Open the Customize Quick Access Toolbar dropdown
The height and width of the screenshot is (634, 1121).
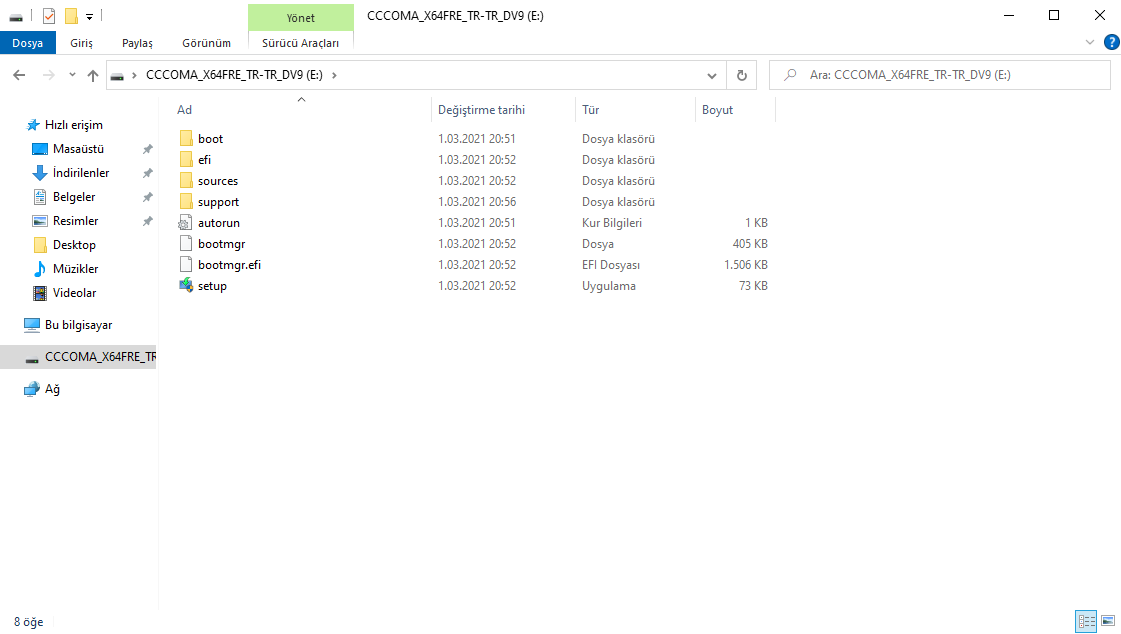(x=89, y=16)
